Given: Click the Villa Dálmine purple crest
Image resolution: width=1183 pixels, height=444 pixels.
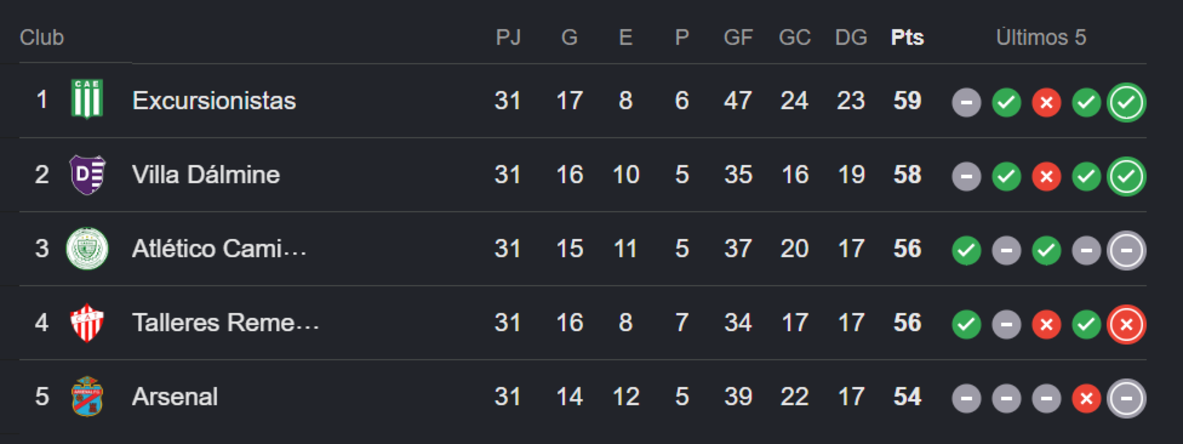Looking at the screenshot, I should pos(87,174).
